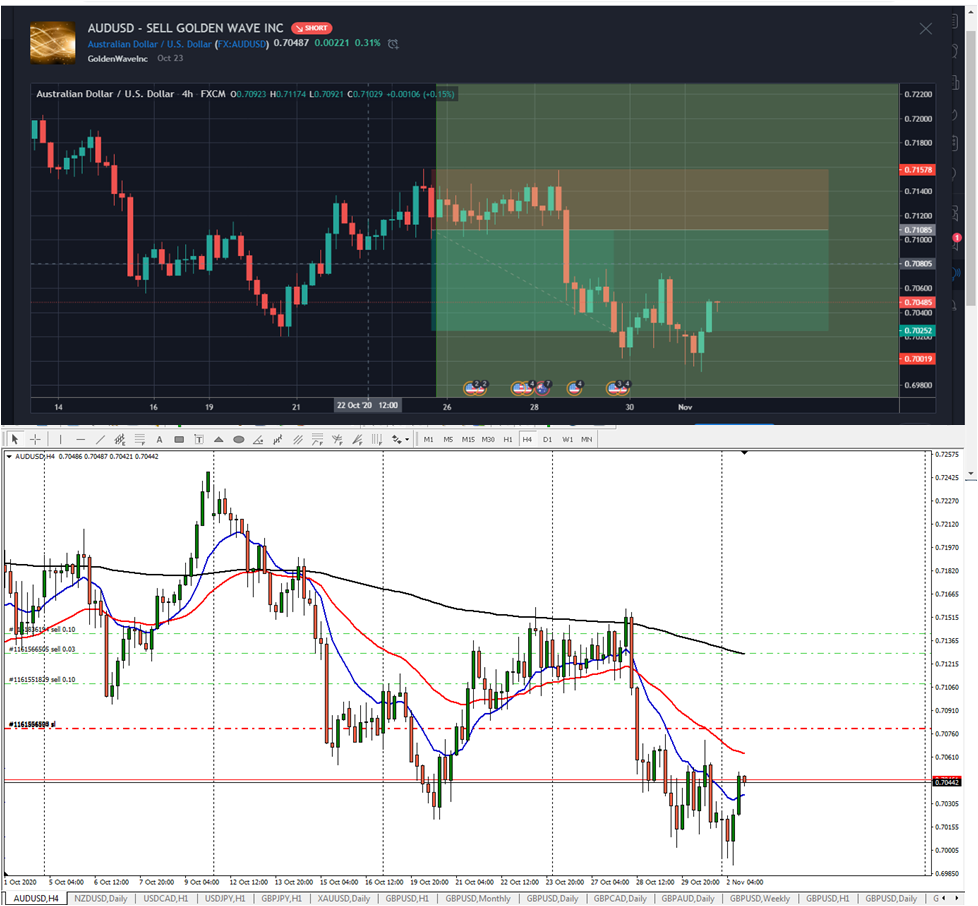This screenshot has height=906, width=978.
Task: Open AUDUSD,H4 chart triangle menu
Action: [9, 456]
